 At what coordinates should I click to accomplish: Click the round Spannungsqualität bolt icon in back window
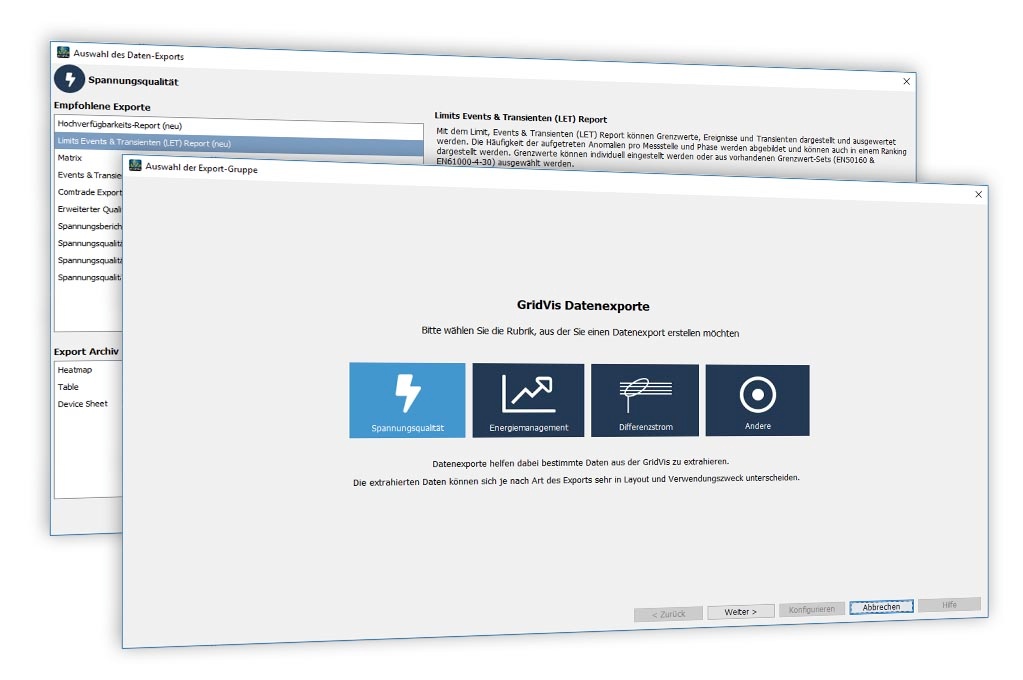point(69,79)
